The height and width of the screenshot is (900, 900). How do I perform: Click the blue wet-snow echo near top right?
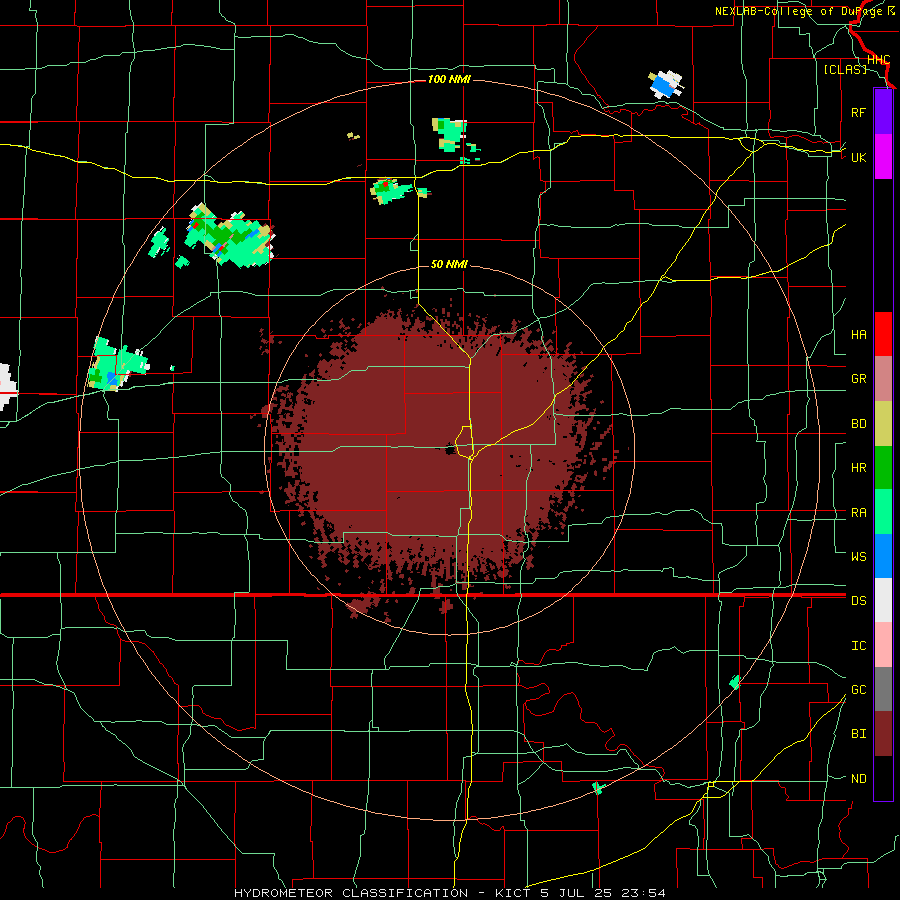(x=664, y=86)
